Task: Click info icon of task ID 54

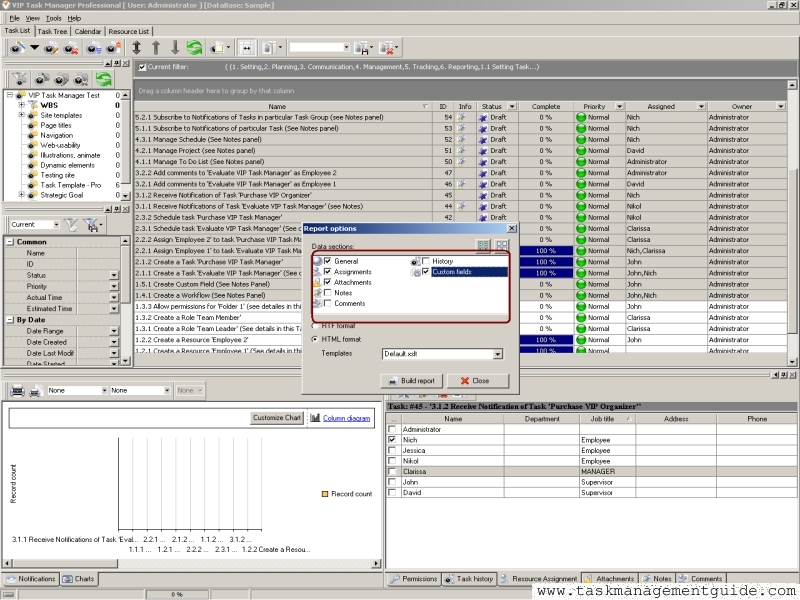Action: coord(462,117)
